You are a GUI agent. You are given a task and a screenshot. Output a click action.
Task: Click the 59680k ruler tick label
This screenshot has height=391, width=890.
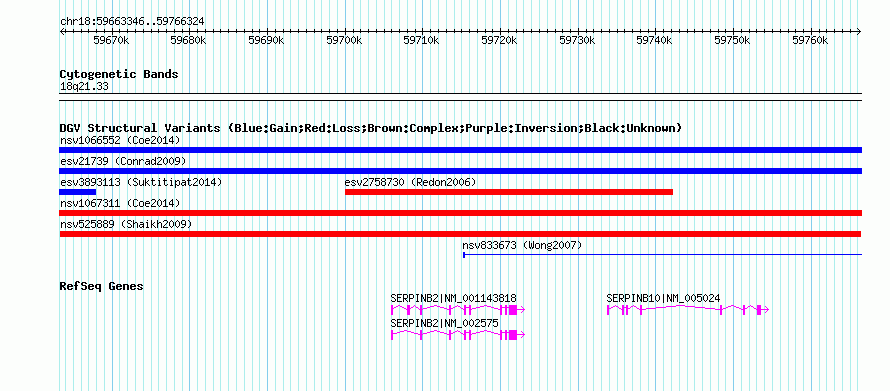point(189,40)
